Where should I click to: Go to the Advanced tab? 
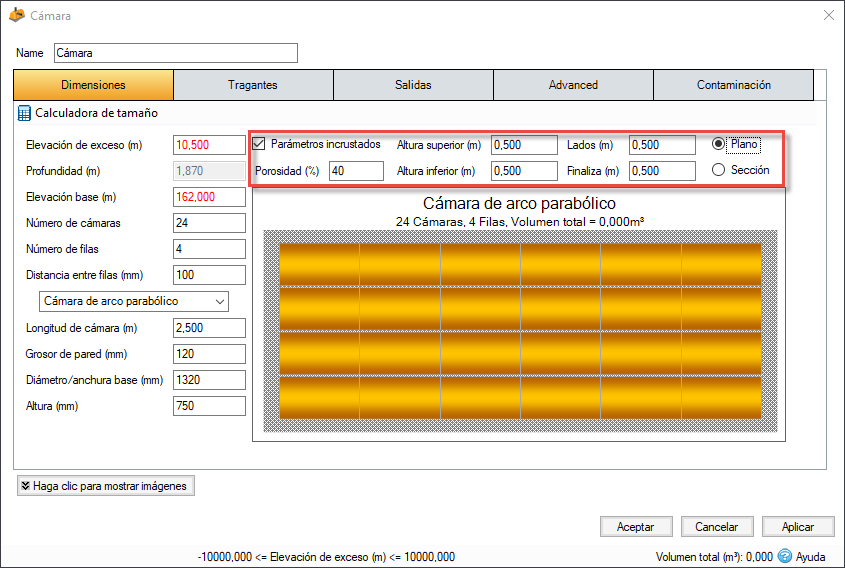point(573,85)
